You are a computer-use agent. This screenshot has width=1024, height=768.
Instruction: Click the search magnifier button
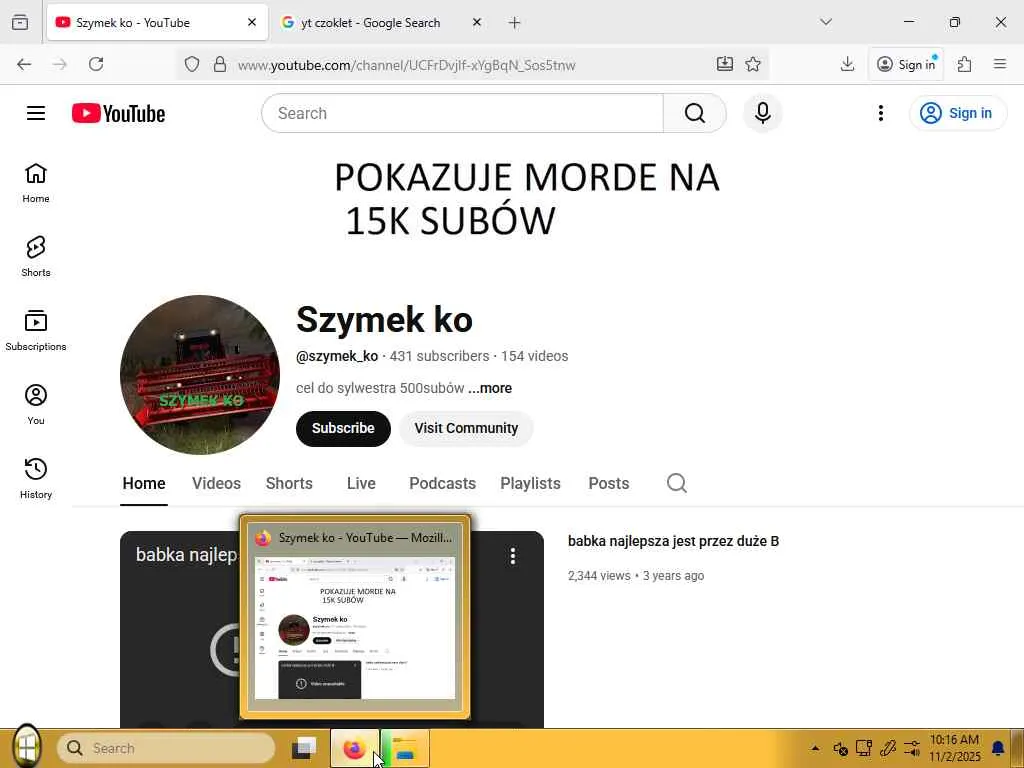[x=695, y=113]
